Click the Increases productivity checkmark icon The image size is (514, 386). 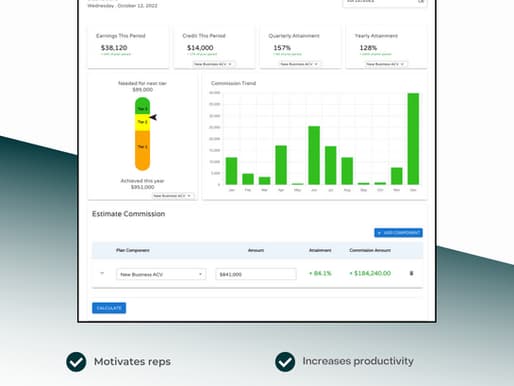coord(285,362)
